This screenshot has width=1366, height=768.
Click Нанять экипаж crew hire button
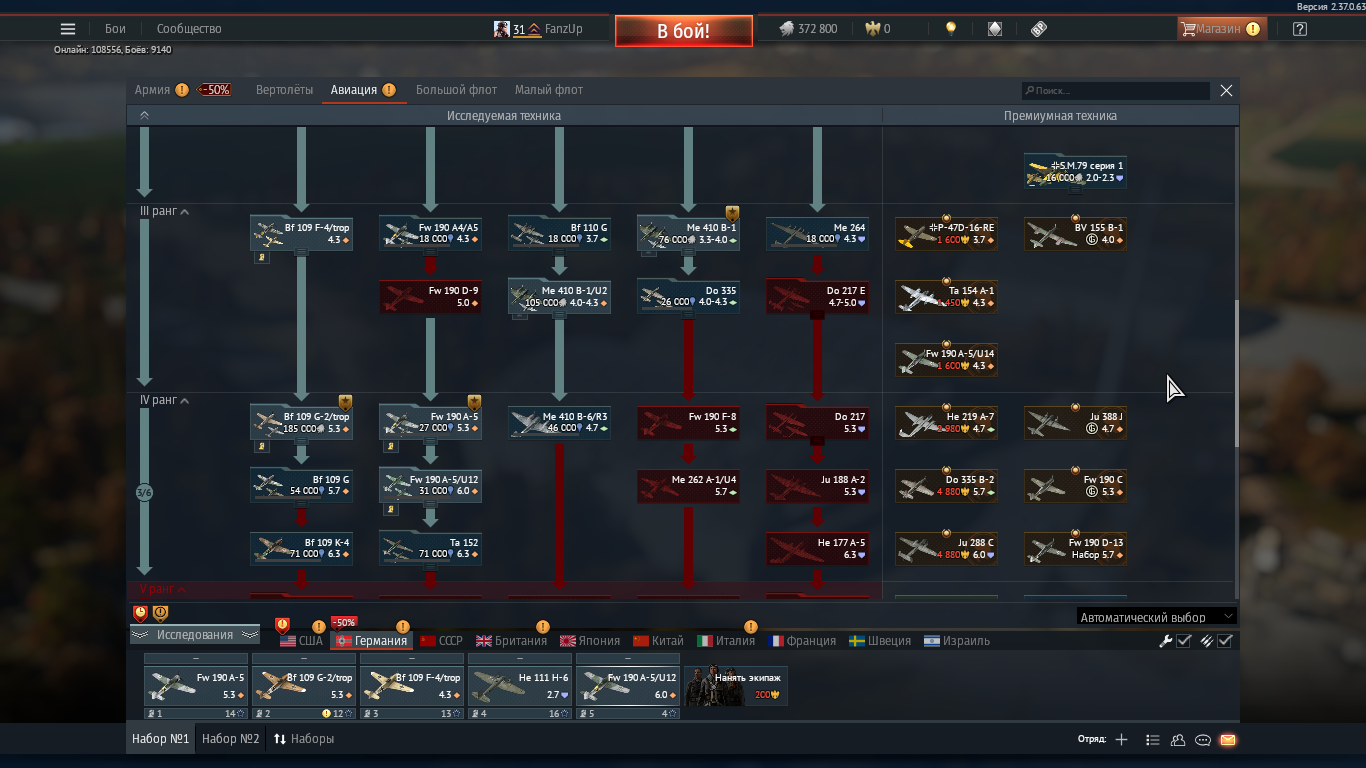736,686
